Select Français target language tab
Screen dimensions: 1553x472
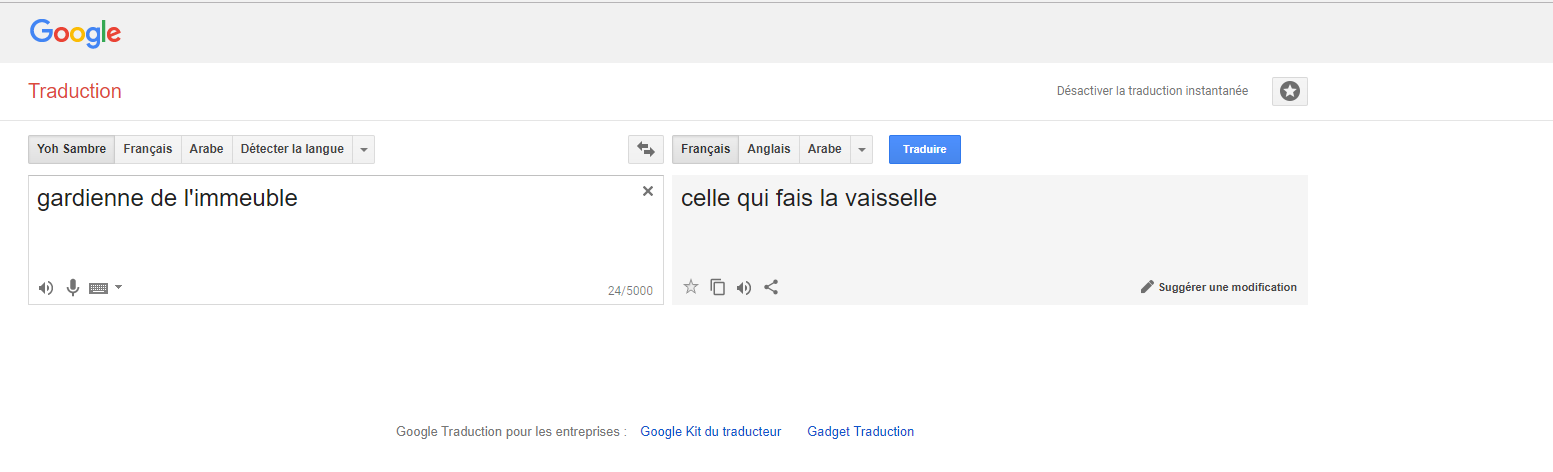706,149
